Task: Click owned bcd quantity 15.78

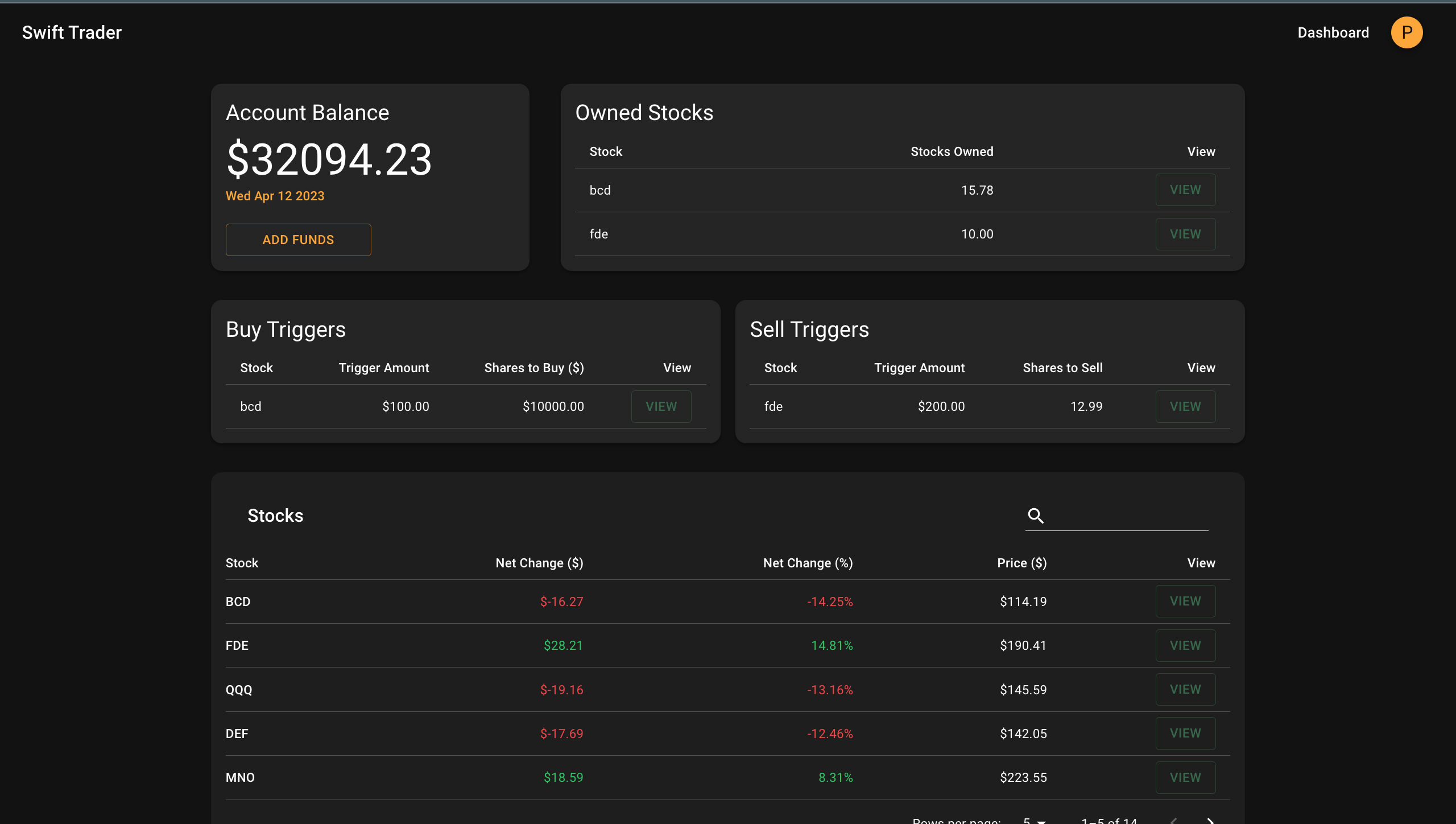Action: [977, 190]
